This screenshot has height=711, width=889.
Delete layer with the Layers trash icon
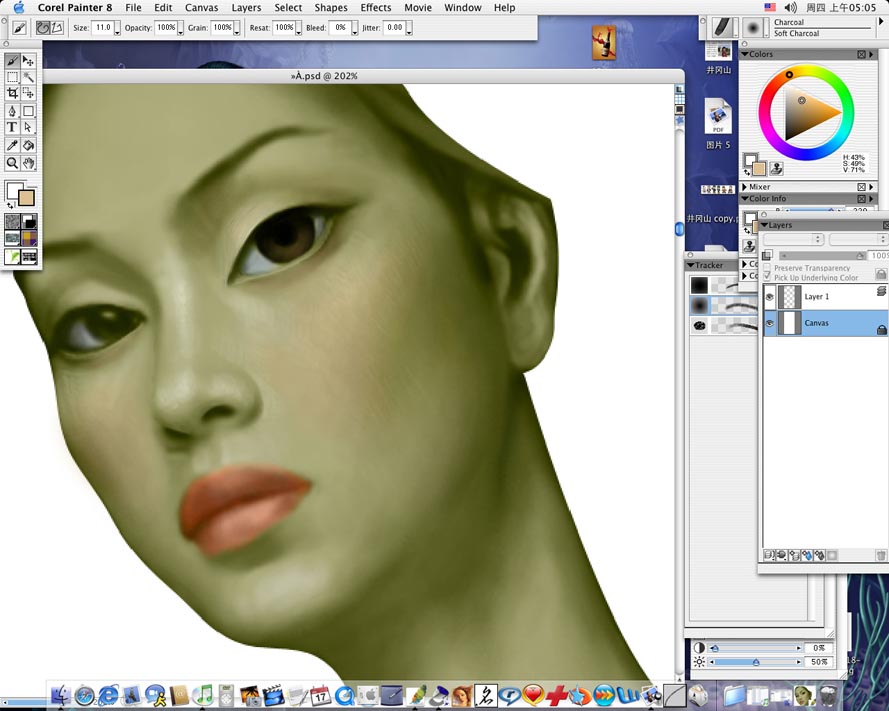(880, 556)
